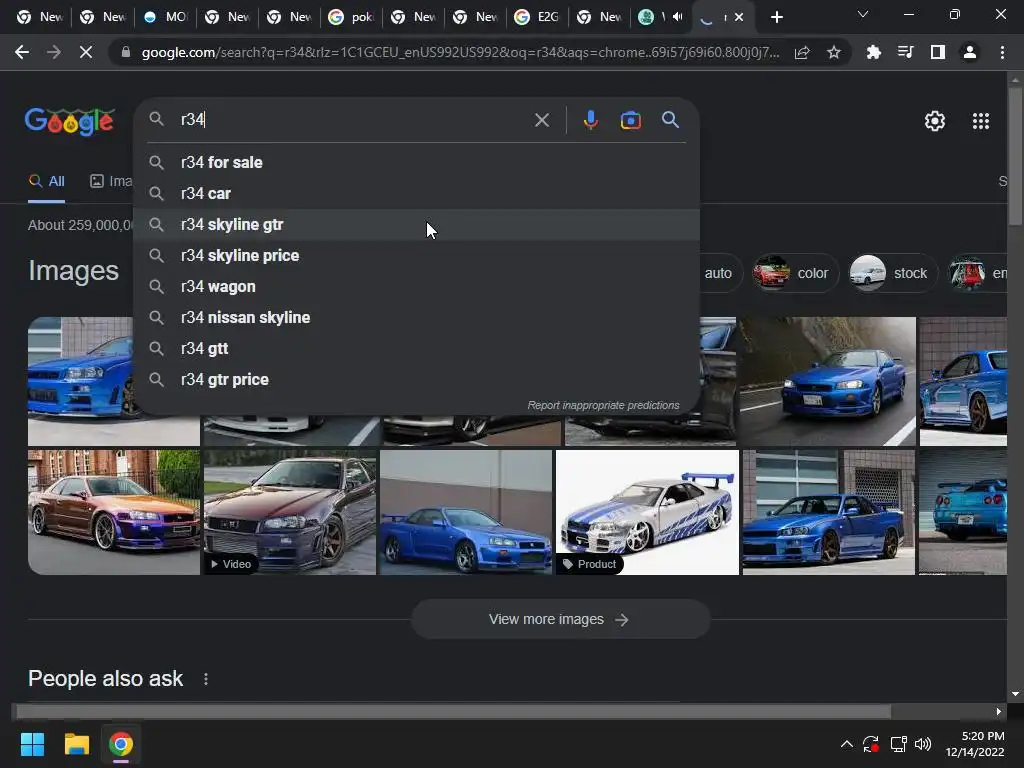Open Google quick settings gear icon
Image resolution: width=1024 pixels, height=768 pixels.
935,121
